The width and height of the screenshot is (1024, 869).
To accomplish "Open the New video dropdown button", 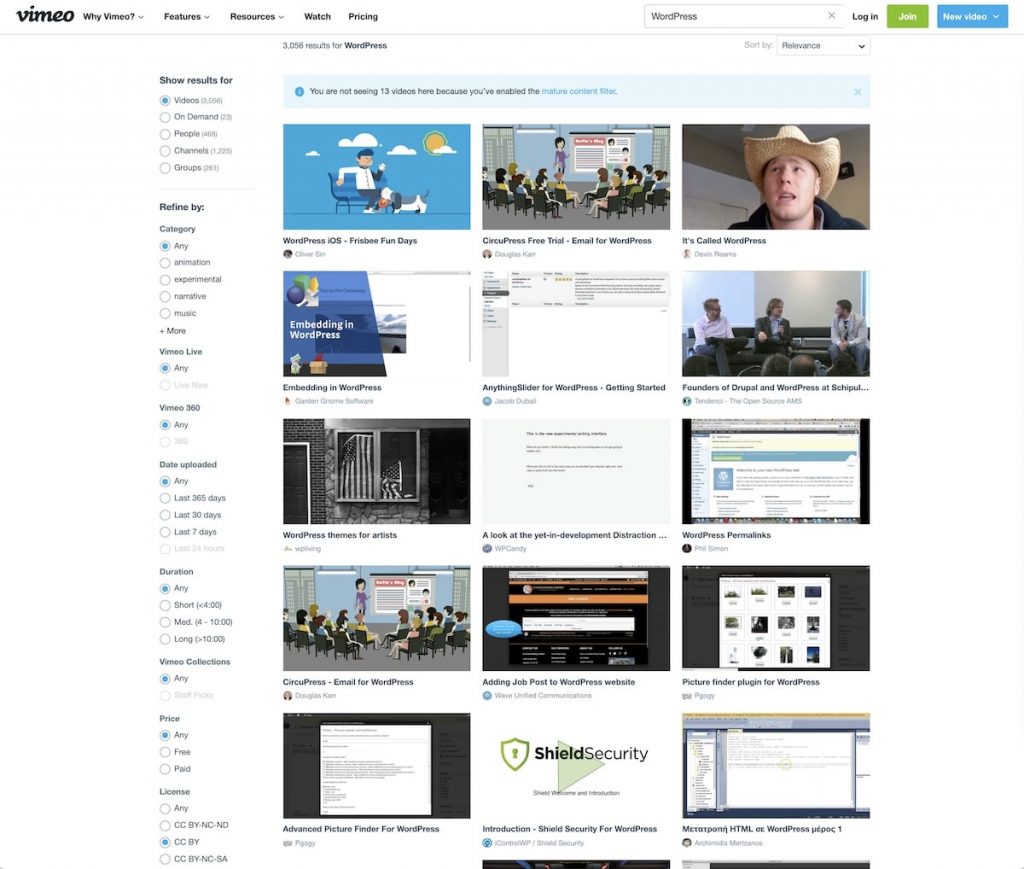I will (972, 16).
